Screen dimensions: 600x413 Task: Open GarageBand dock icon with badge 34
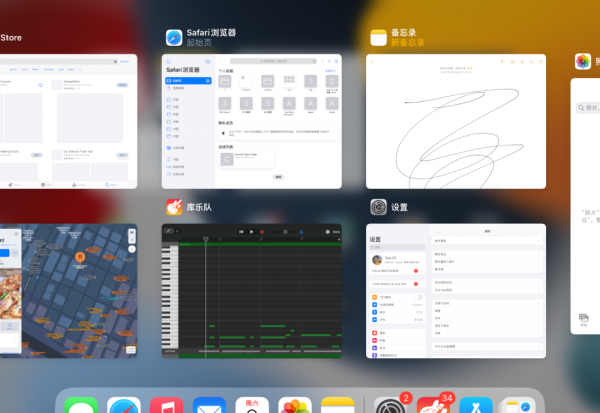coord(433,405)
